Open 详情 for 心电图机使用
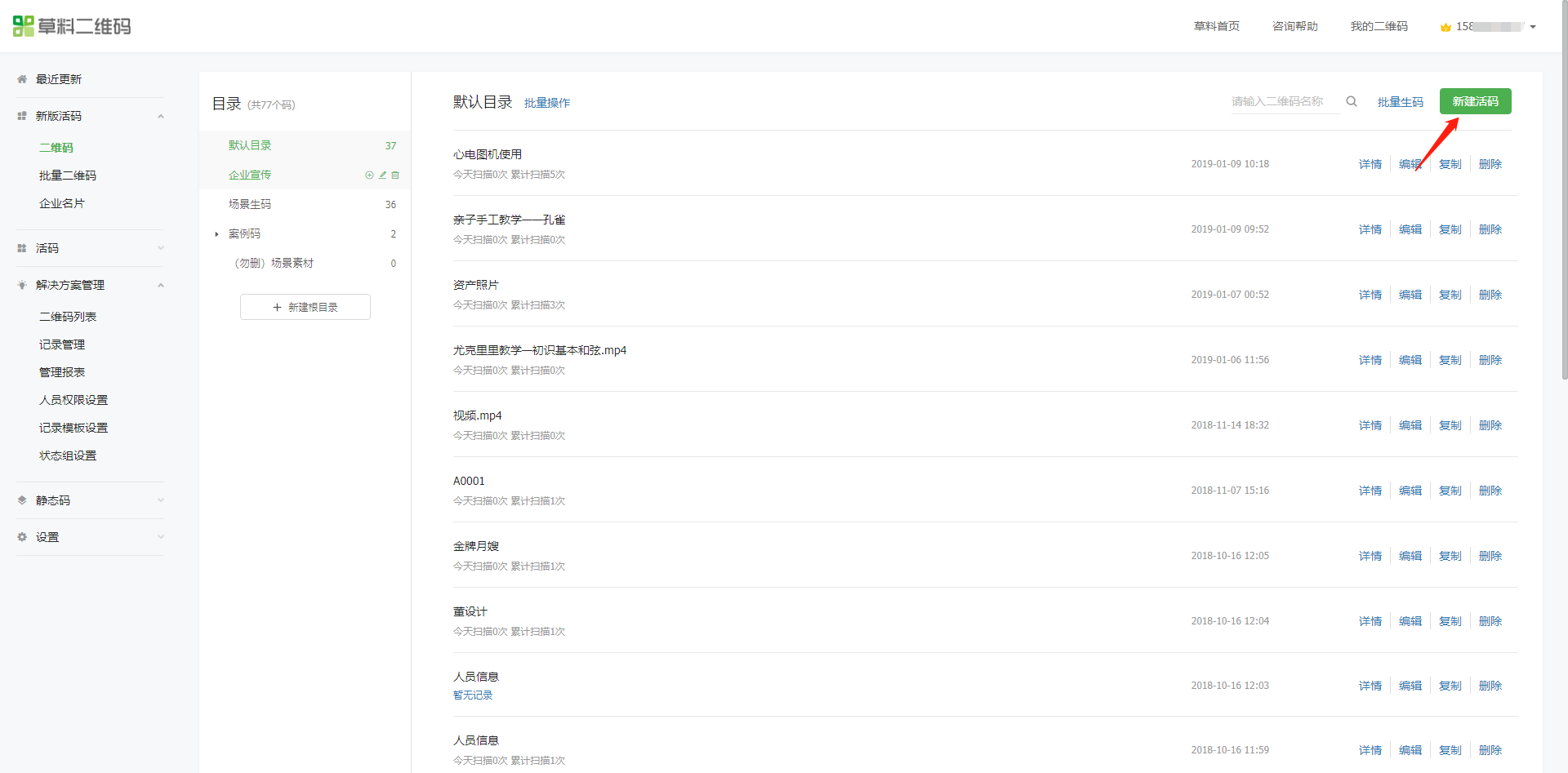Image resolution: width=1568 pixels, height=773 pixels. tap(1370, 164)
